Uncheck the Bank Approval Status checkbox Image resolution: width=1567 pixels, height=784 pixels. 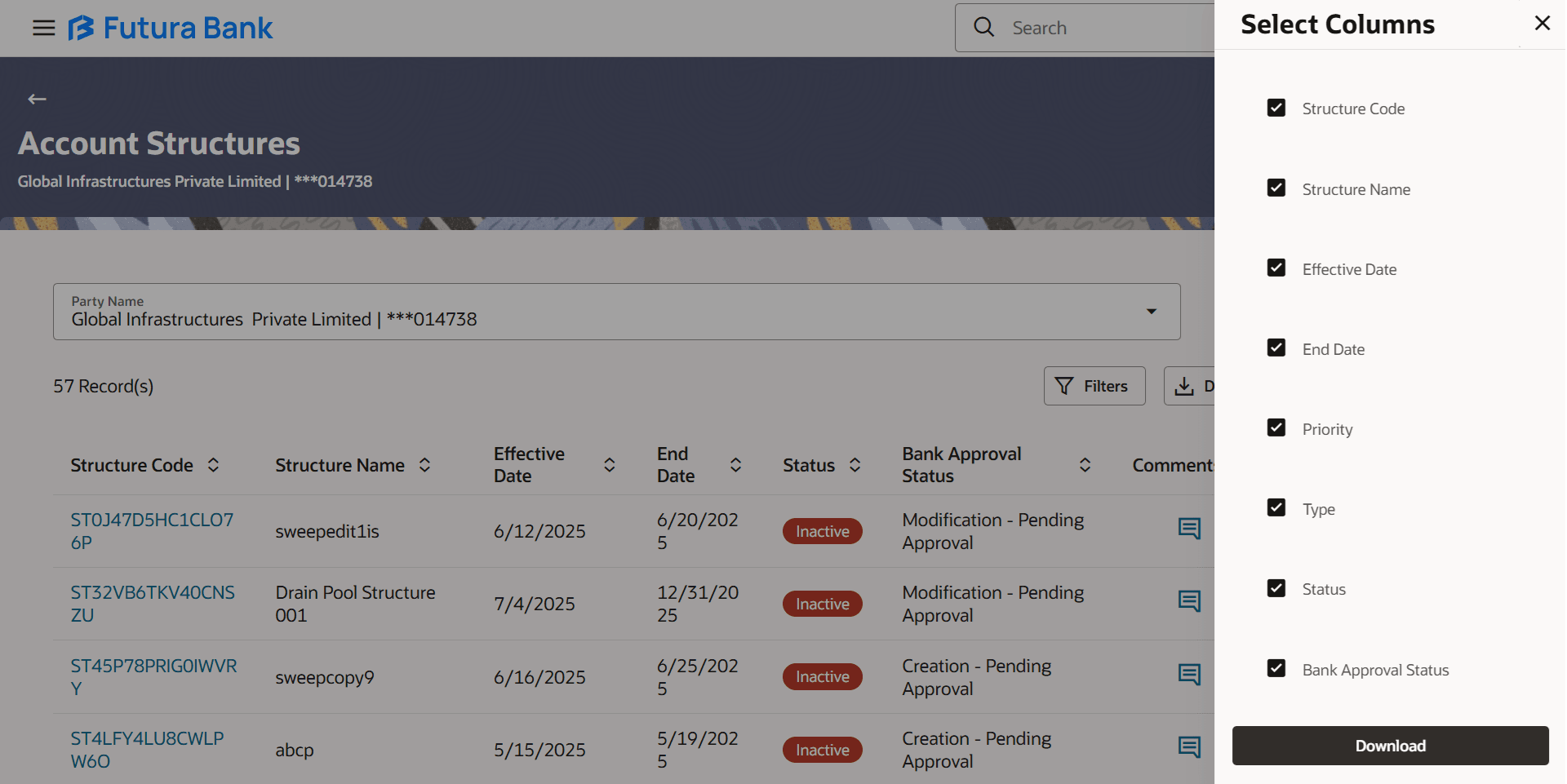[1276, 669]
